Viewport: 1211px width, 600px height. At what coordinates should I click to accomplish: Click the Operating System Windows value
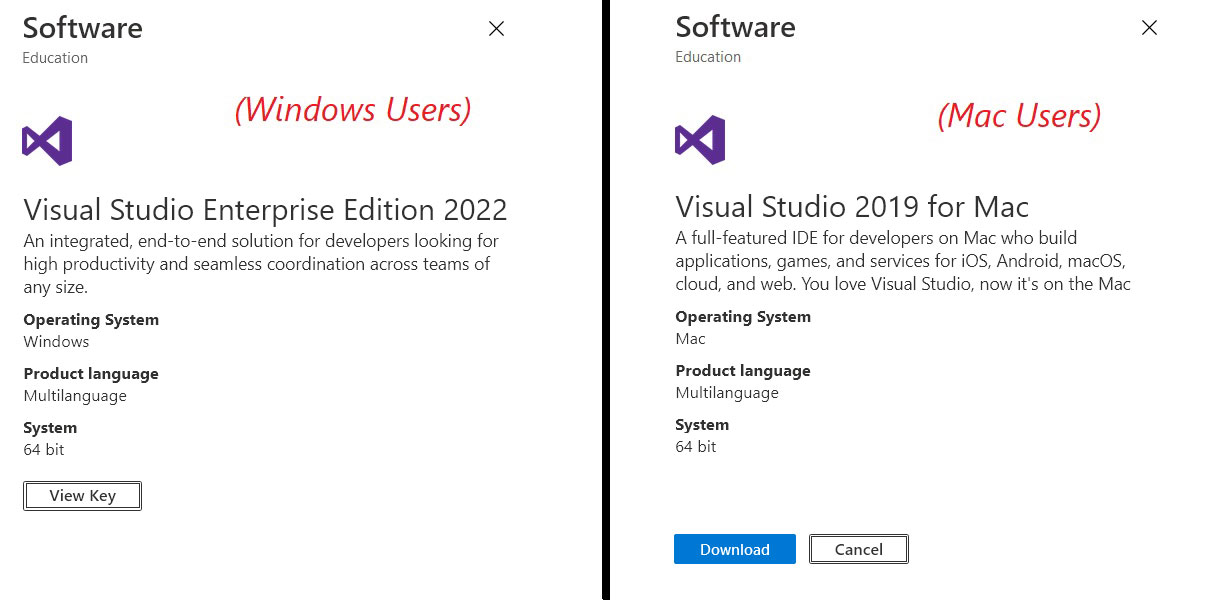(56, 341)
